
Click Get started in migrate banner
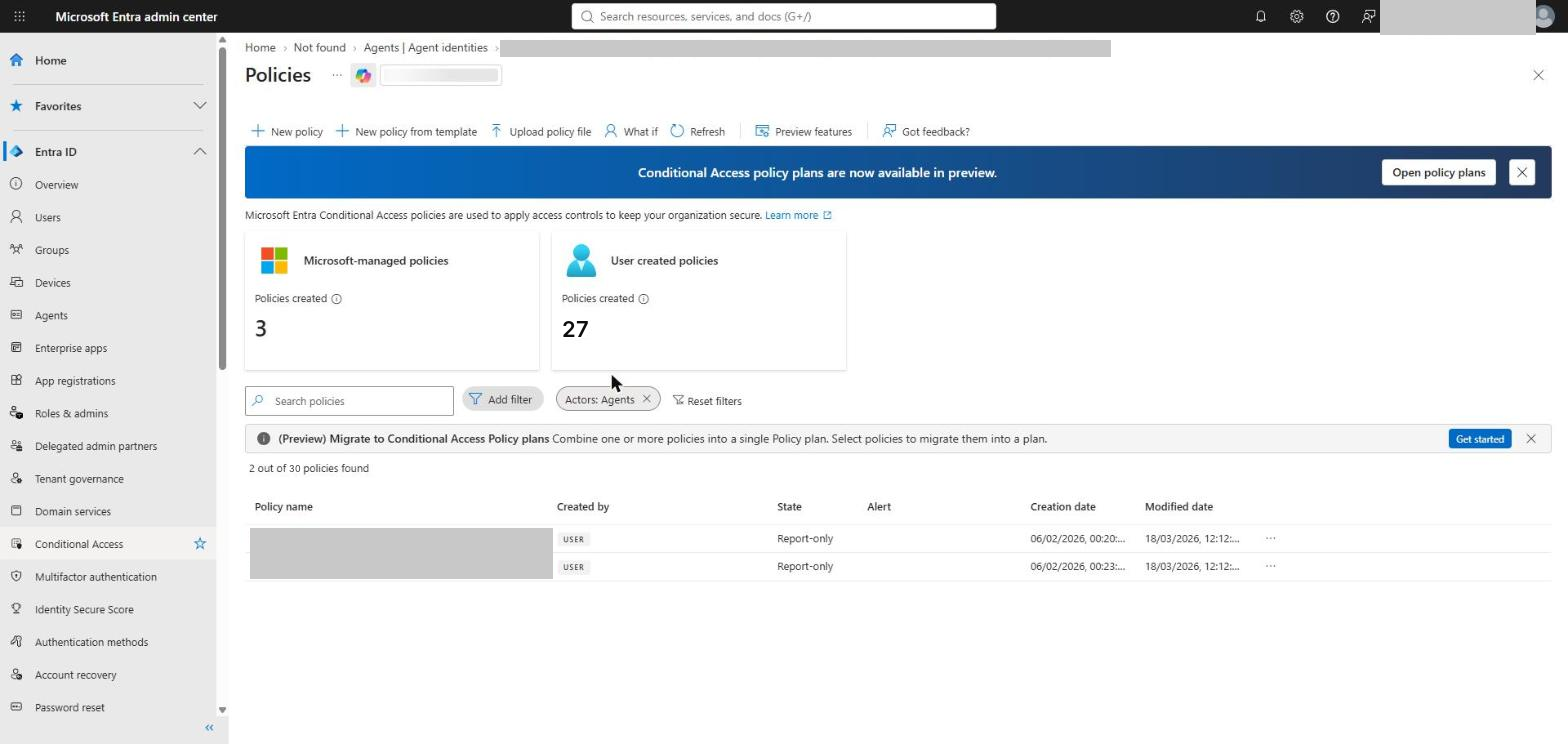click(x=1480, y=439)
